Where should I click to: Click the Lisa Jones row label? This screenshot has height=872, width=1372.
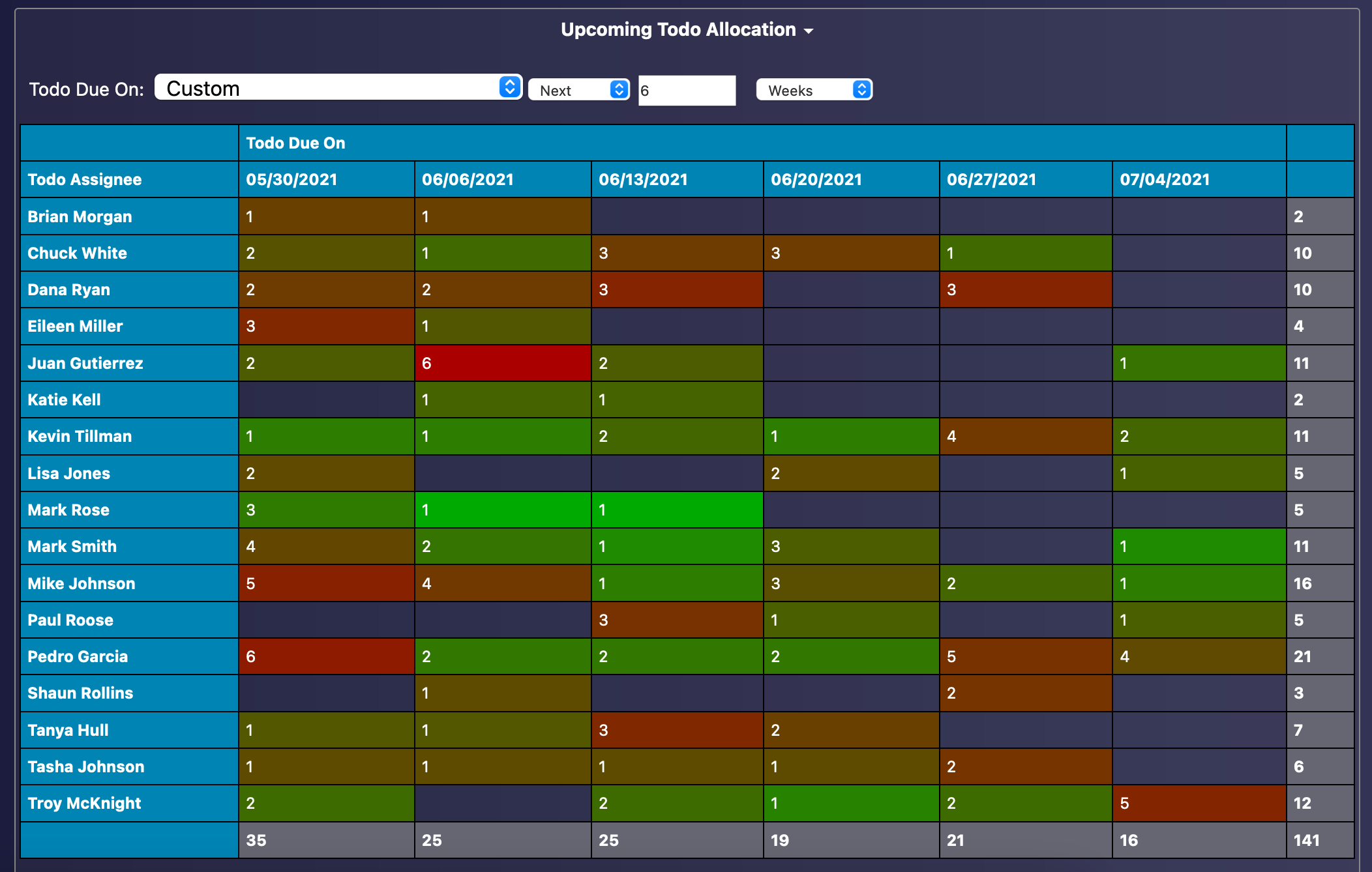pyautogui.click(x=129, y=473)
